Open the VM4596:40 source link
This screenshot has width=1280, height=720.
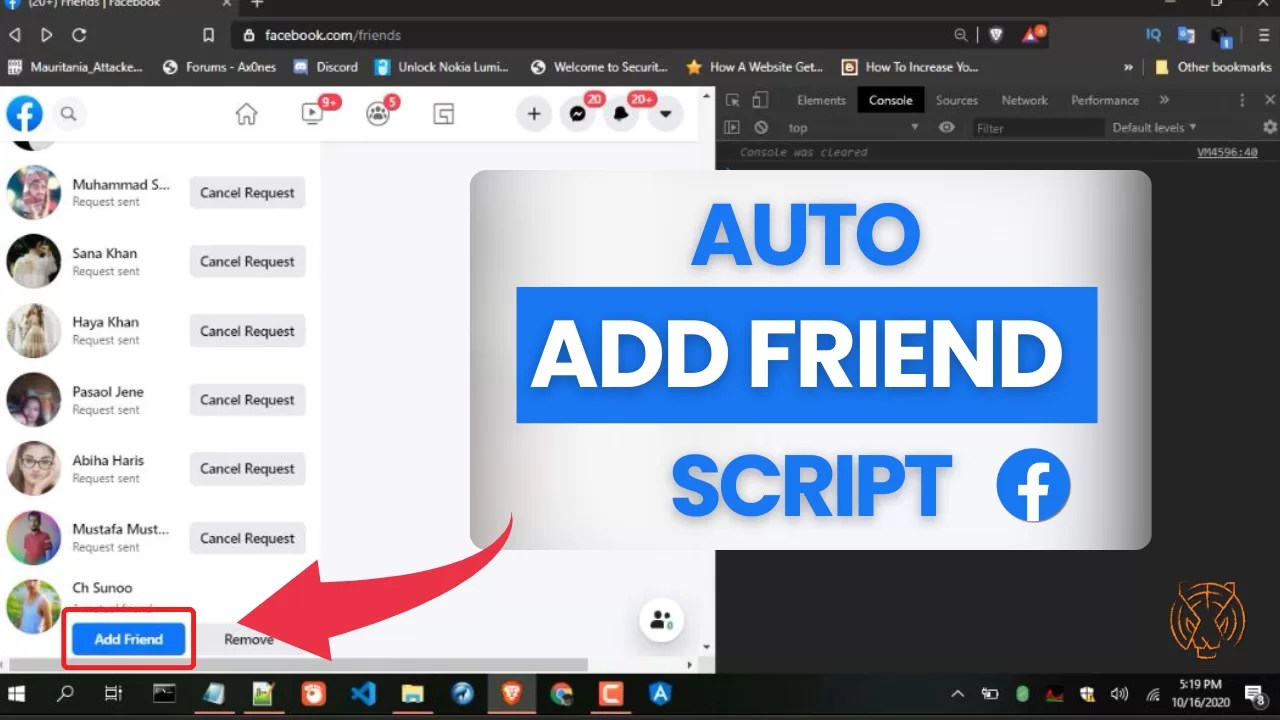1227,153
